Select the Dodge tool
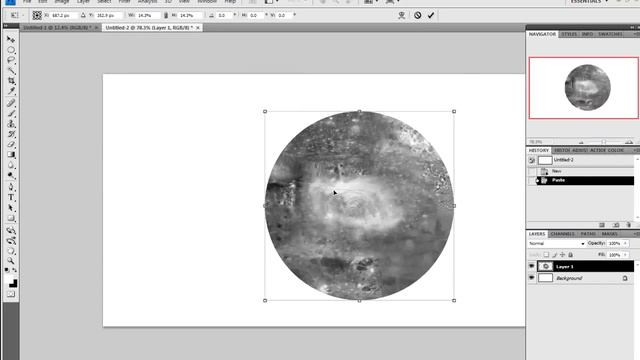640x360 pixels. [x=11, y=176]
